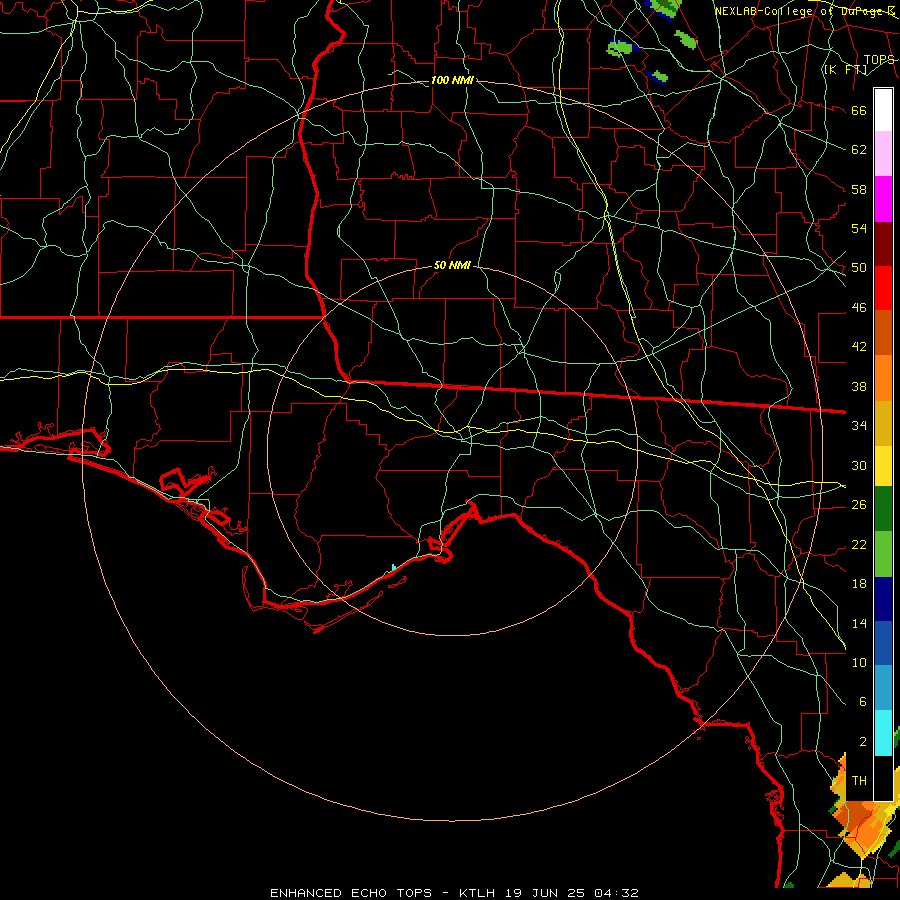Select the medium blue band near 14
Viewport: 900px width, 900px height.
coord(883,643)
